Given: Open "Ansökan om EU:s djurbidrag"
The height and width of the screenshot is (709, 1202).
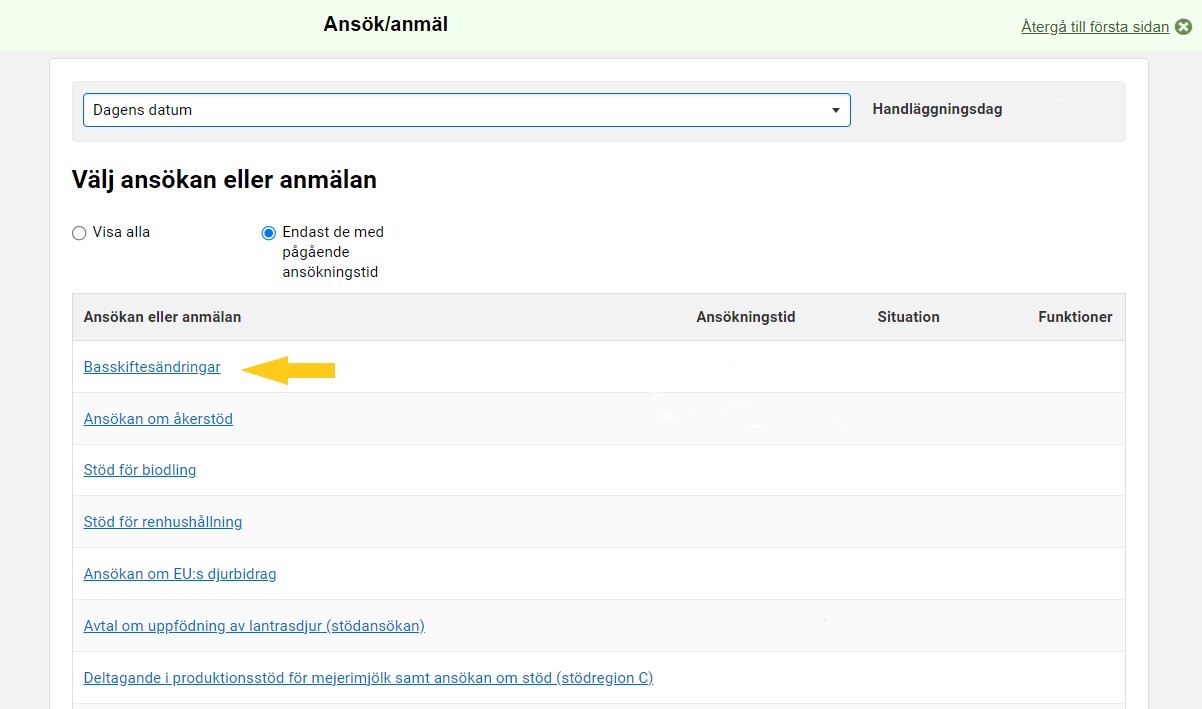Looking at the screenshot, I should pyautogui.click(x=179, y=573).
